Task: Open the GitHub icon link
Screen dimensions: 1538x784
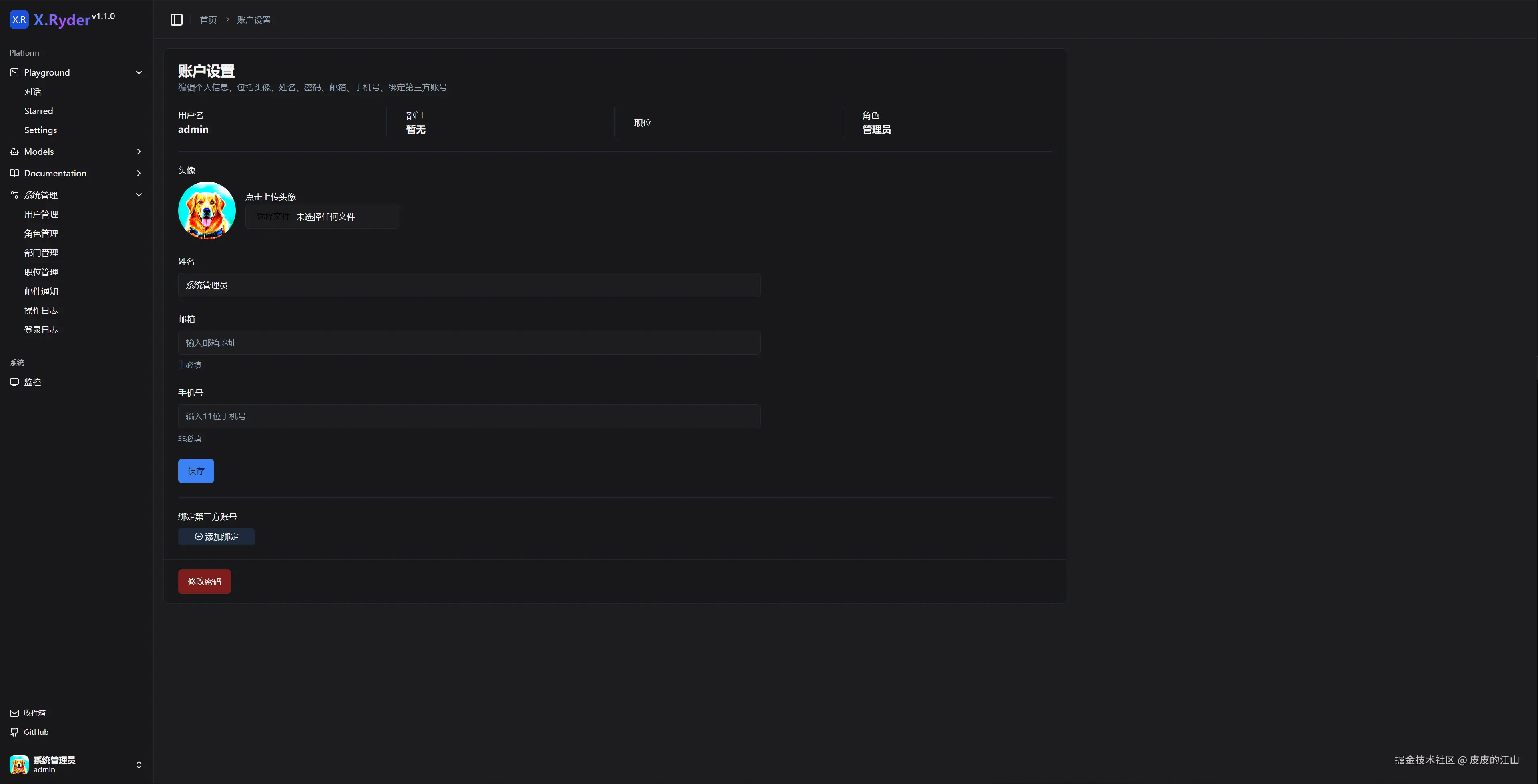Action: [x=14, y=732]
